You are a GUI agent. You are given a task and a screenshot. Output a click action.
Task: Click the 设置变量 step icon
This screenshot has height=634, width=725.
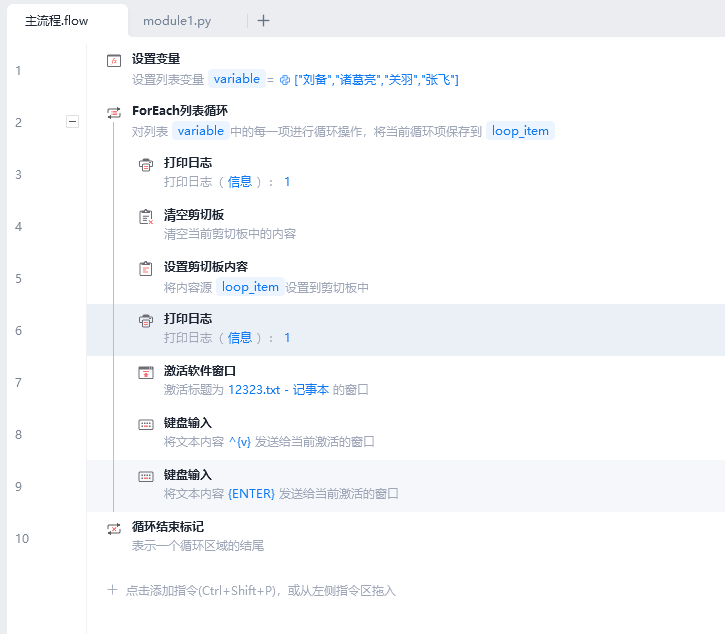pyautogui.click(x=114, y=61)
